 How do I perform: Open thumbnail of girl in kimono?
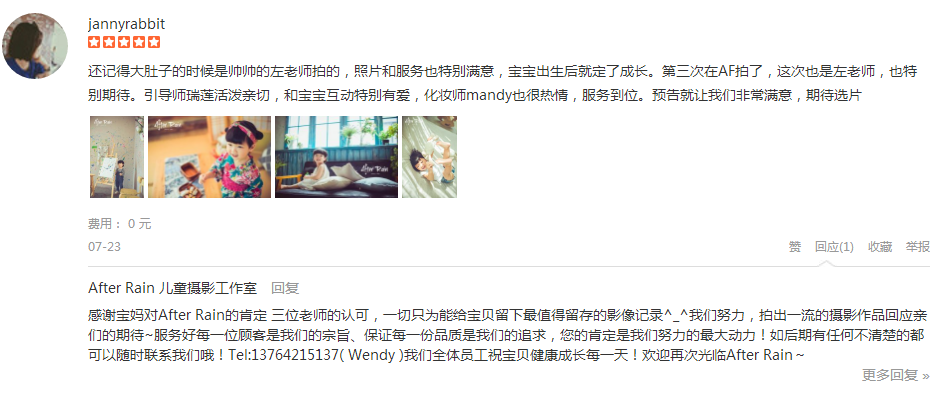pyautogui.click(x=210, y=157)
